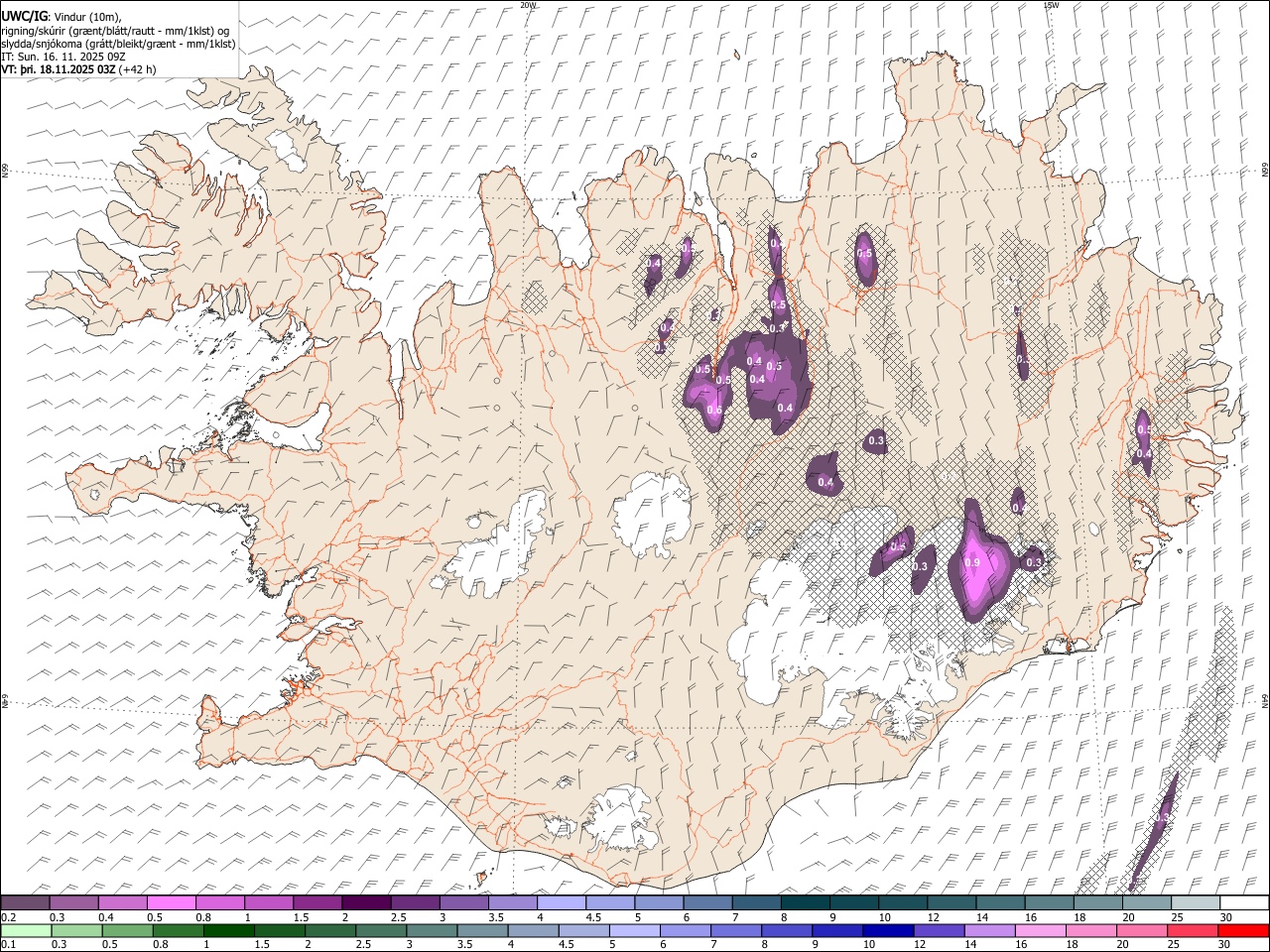Click the 0.9 value on the map
Viewport: 1270px width, 952px height.
click(972, 563)
